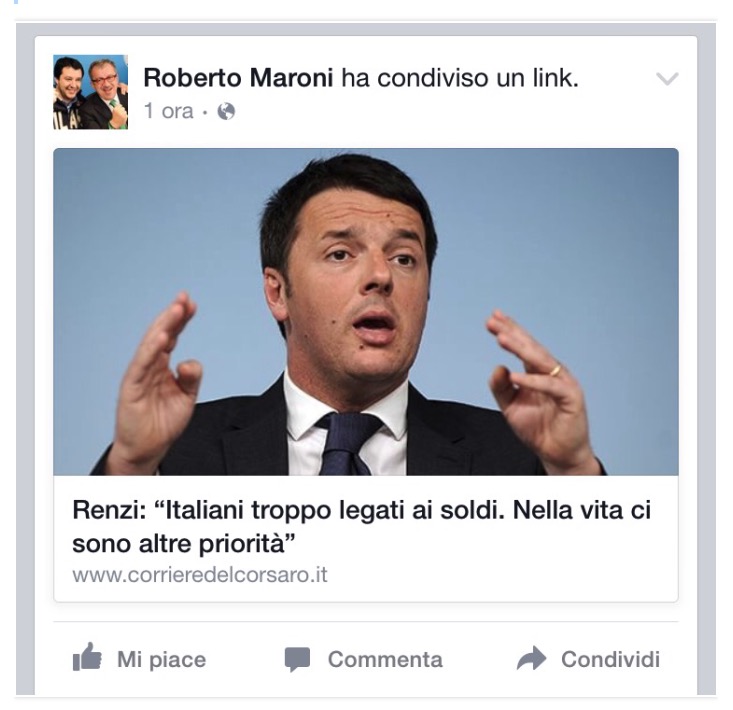Open the shared article preview photo
733x710 pixels.
click(366, 312)
